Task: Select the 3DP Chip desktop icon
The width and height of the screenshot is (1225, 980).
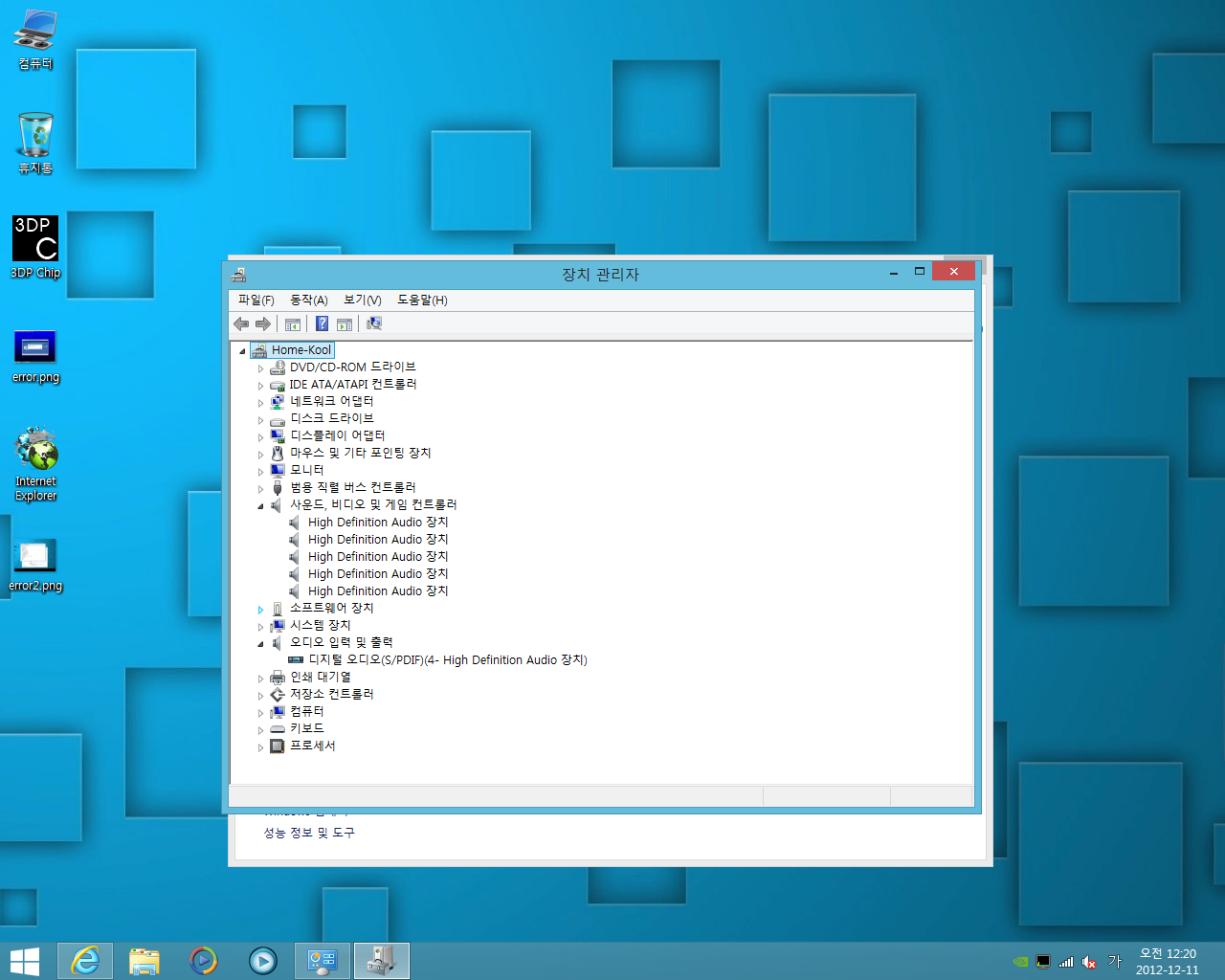Action: (35, 247)
